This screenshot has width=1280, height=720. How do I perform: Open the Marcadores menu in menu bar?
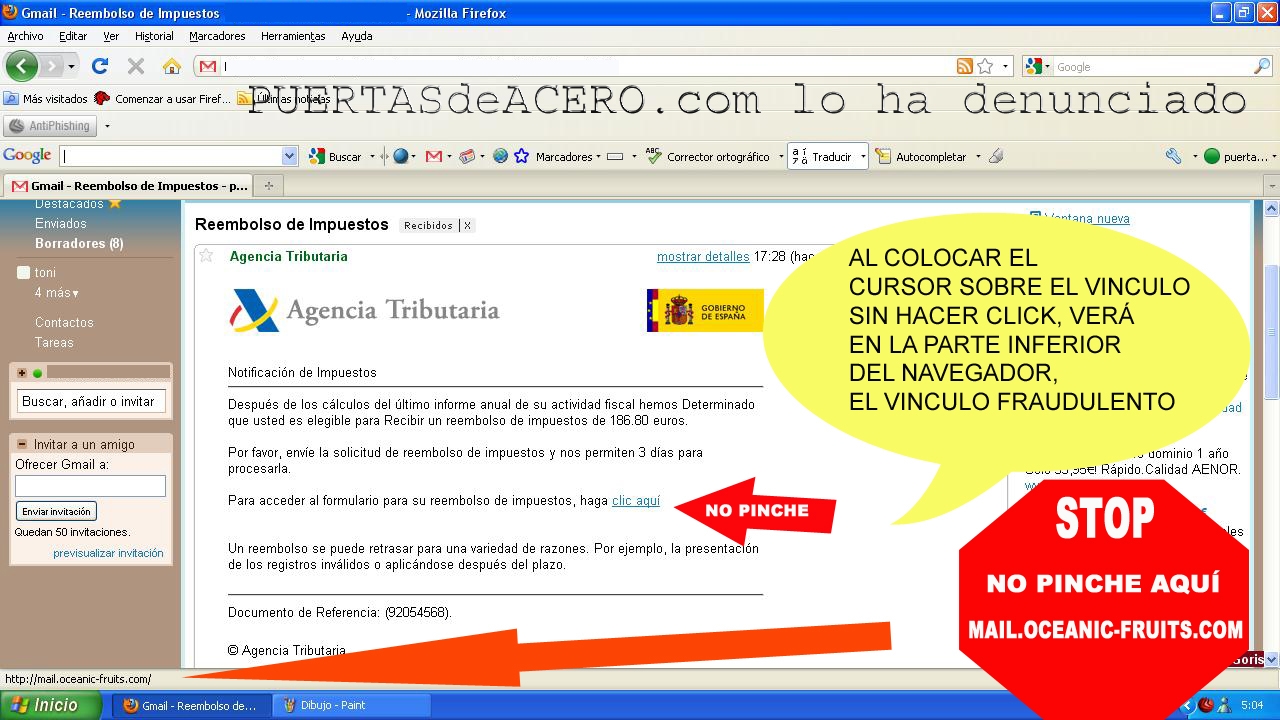[x=217, y=36]
